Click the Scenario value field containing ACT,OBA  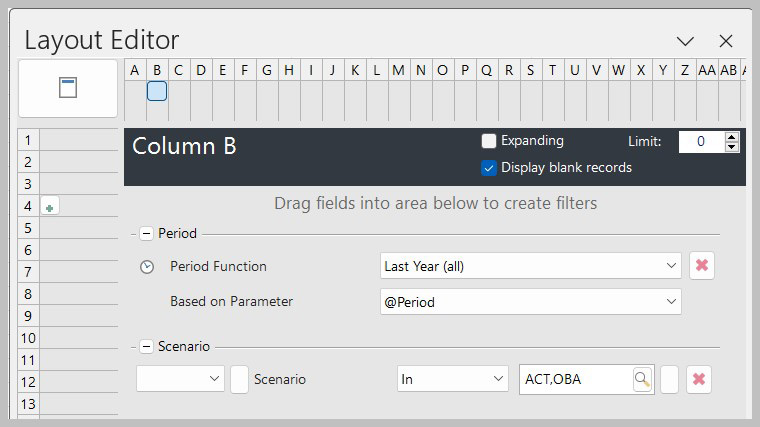point(575,380)
